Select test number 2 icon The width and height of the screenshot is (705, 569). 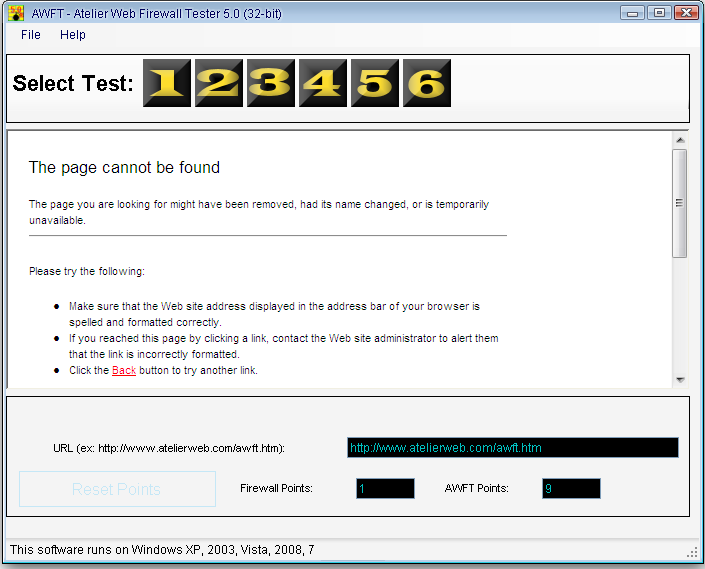click(x=219, y=83)
